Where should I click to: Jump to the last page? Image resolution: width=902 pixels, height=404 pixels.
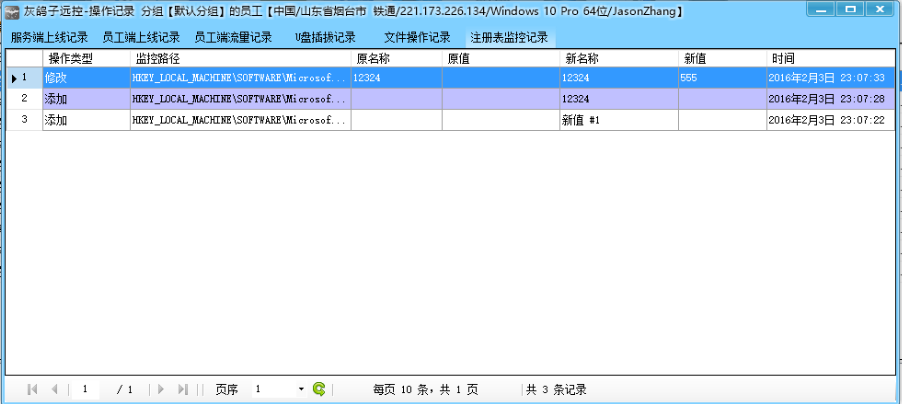[183, 389]
